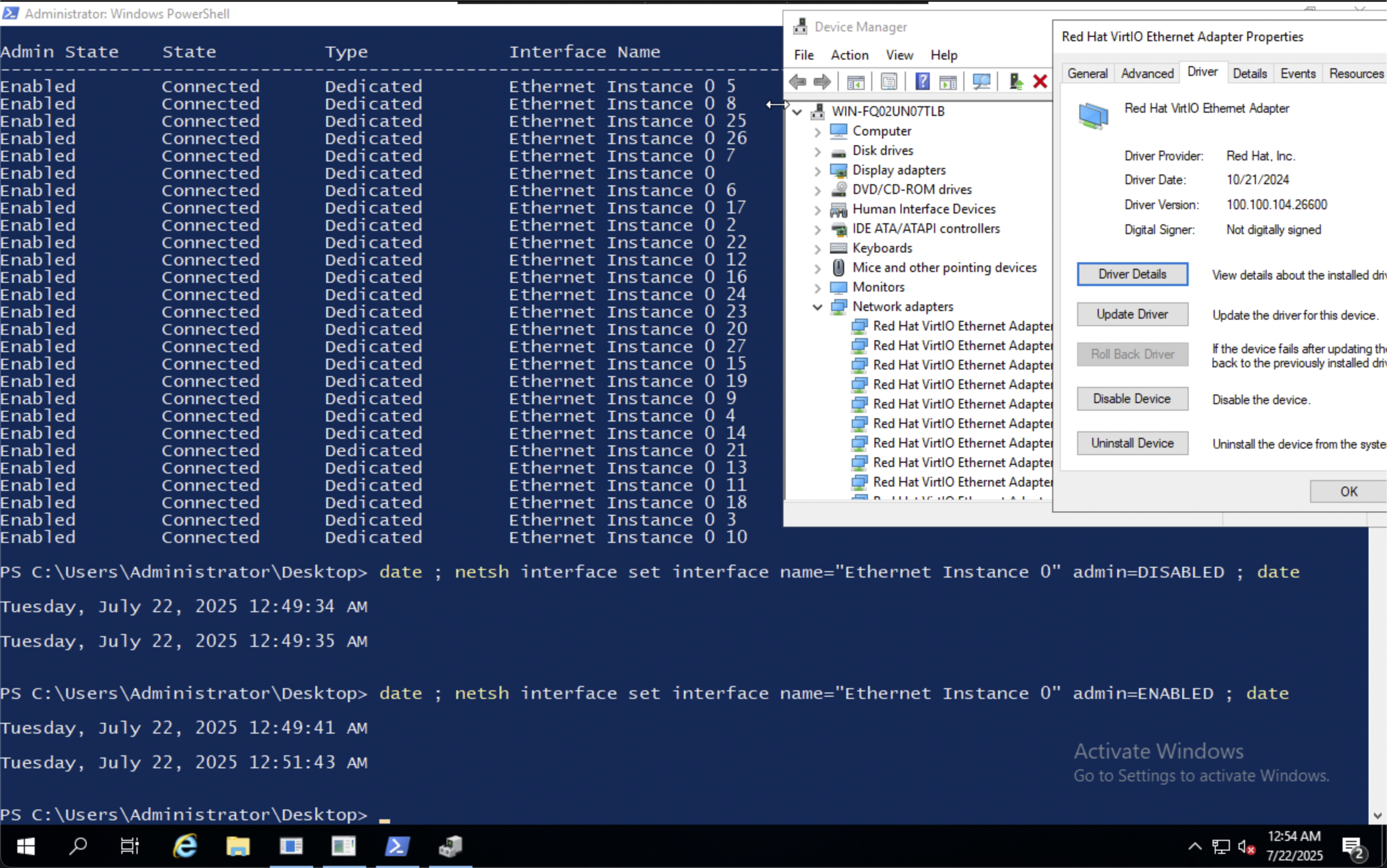
Task: Switch to the Advanced properties tab
Action: tap(1146, 74)
